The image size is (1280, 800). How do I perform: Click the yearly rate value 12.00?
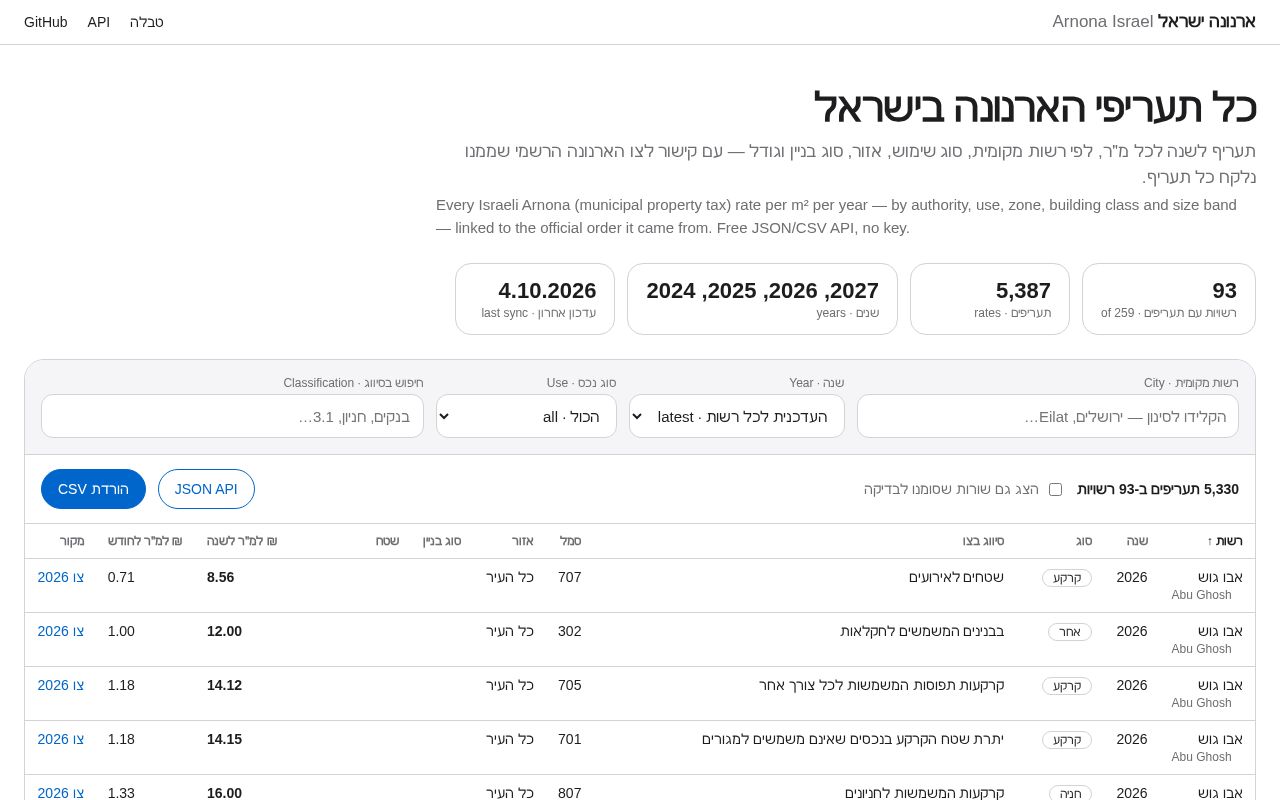[225, 631]
